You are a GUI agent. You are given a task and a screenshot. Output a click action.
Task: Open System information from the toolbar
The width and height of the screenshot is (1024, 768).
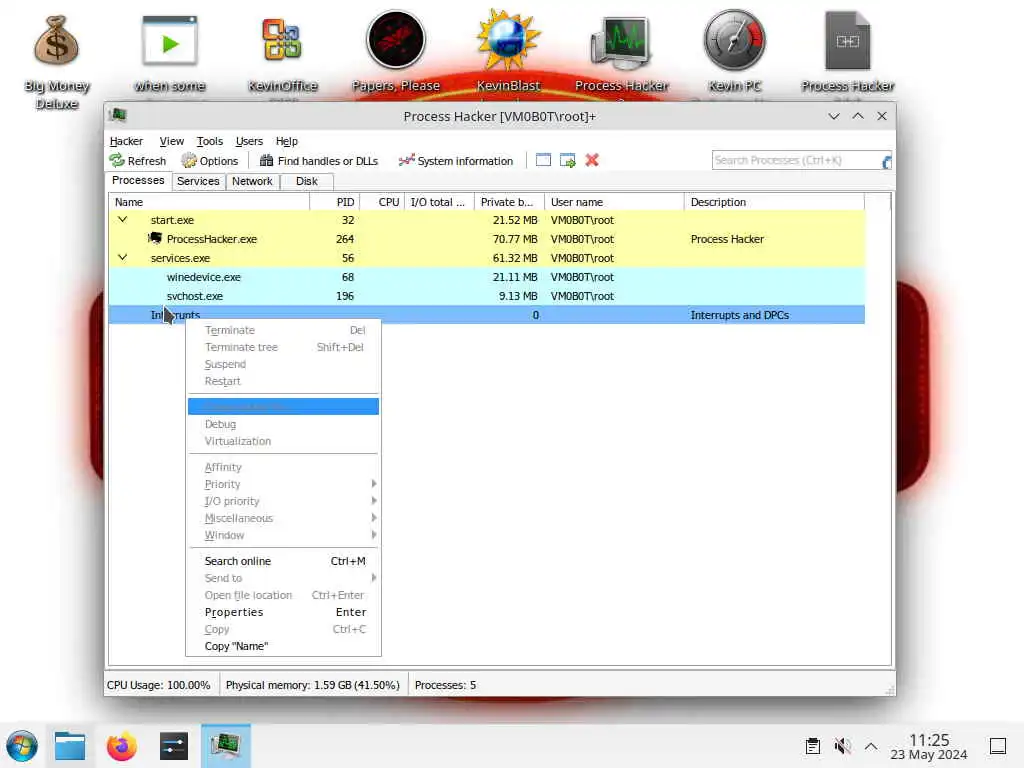pyautogui.click(x=456, y=161)
